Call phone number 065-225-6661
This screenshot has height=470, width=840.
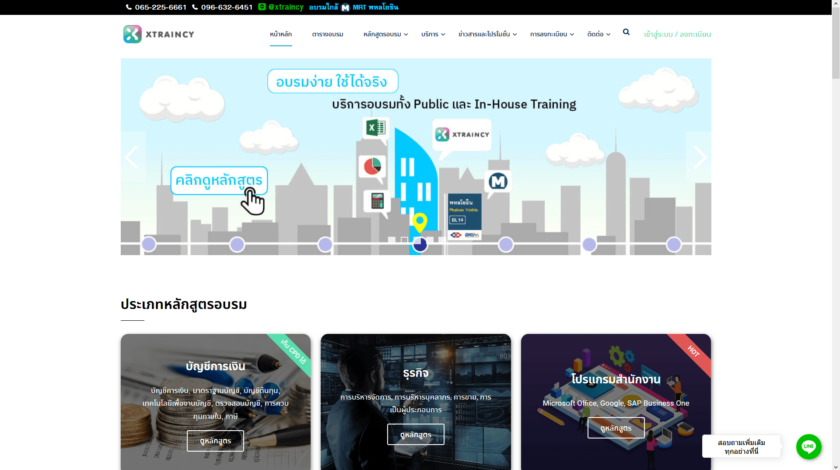coord(159,7)
